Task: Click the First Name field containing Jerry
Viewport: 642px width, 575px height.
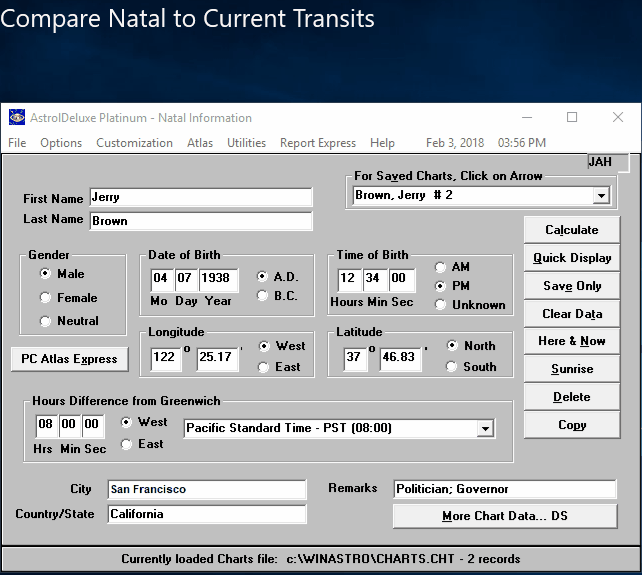Action: point(201,197)
